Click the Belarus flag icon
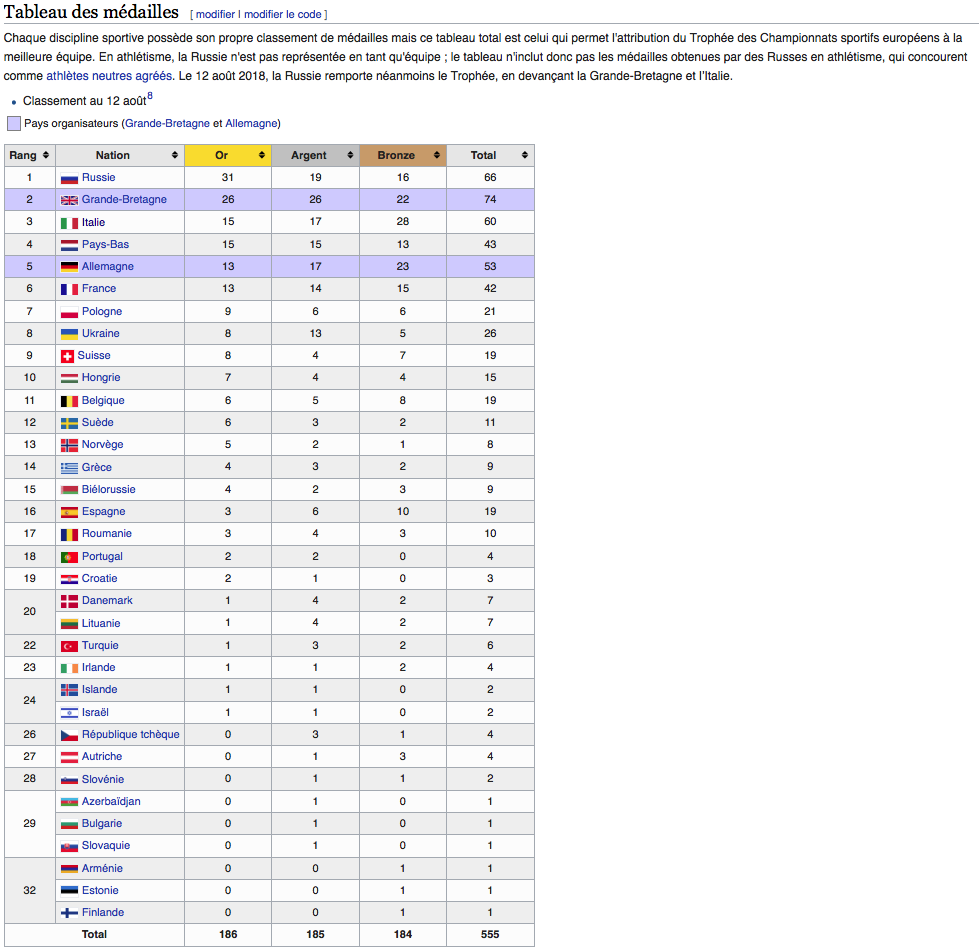The width and height of the screenshot is (979, 950). (69, 490)
